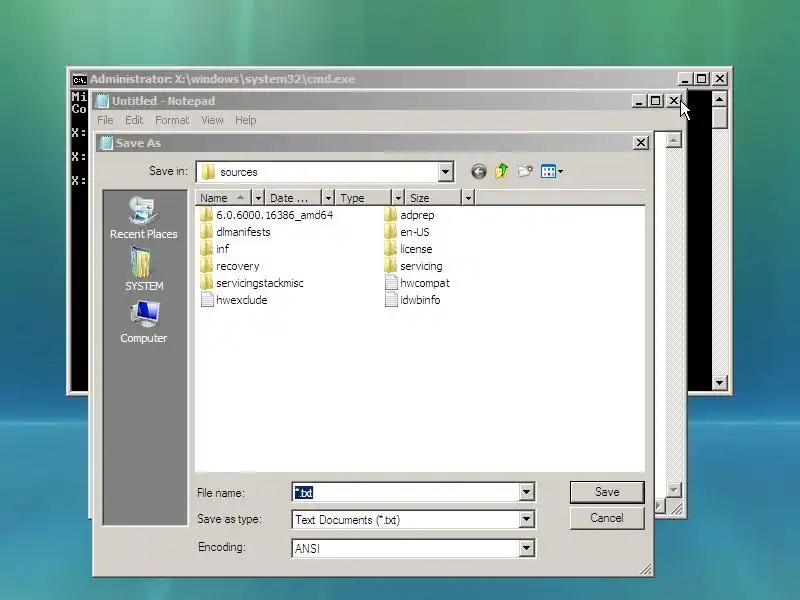Minimize the Notepad window

(x=638, y=101)
